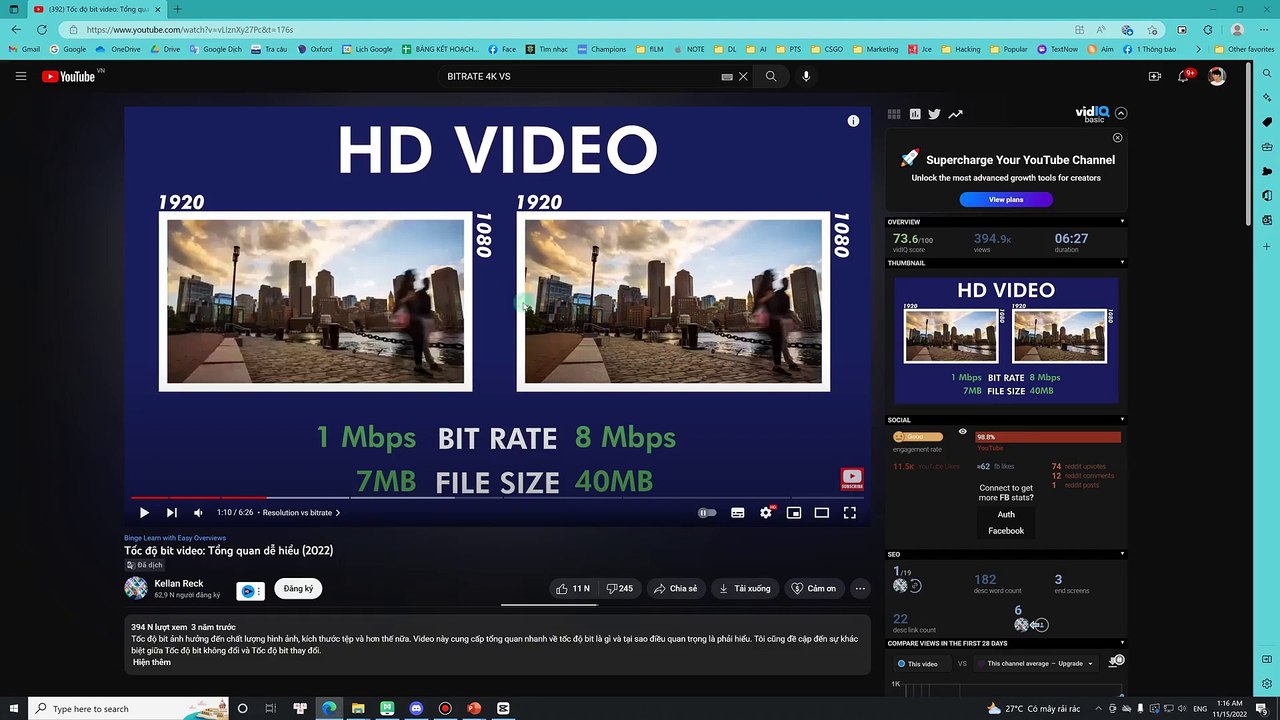Open the Other favorites folder

point(1244,49)
